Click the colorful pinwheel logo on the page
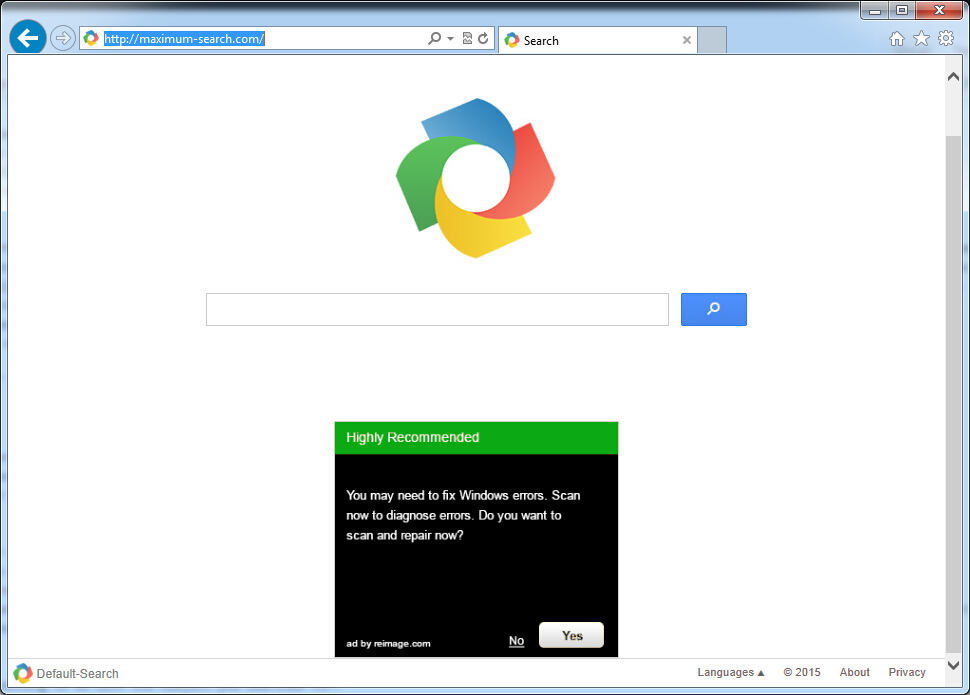This screenshot has width=970, height=695. [x=475, y=178]
